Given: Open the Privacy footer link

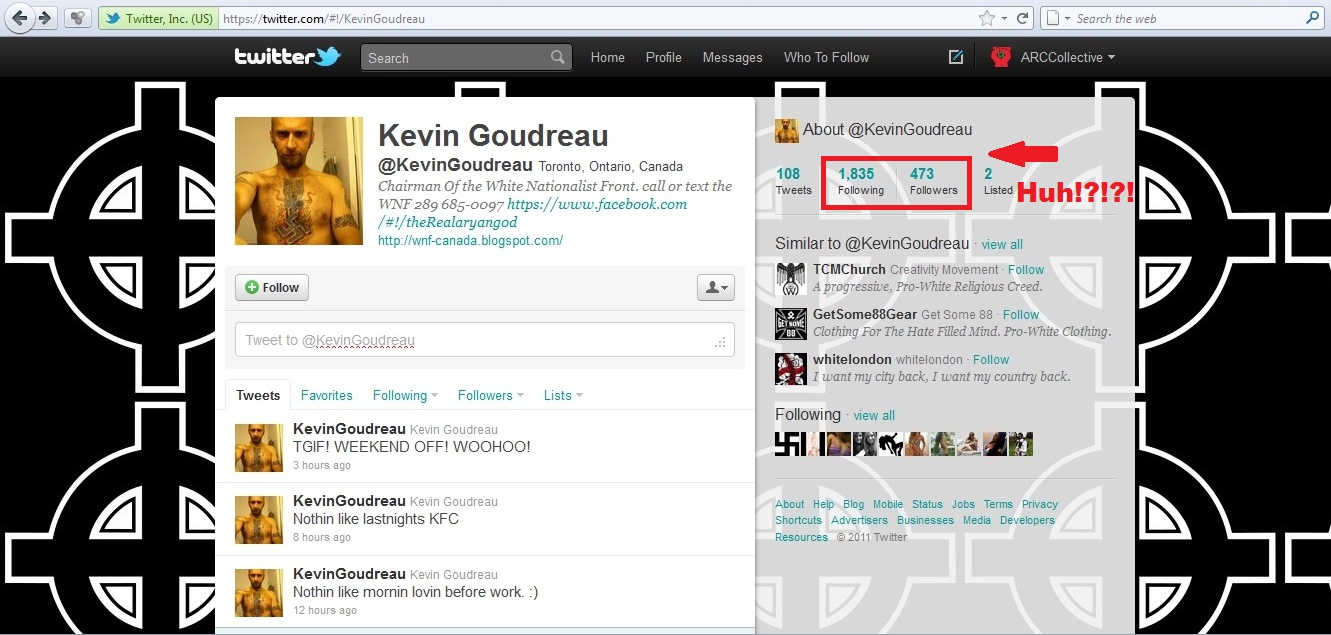Looking at the screenshot, I should 1040,505.
